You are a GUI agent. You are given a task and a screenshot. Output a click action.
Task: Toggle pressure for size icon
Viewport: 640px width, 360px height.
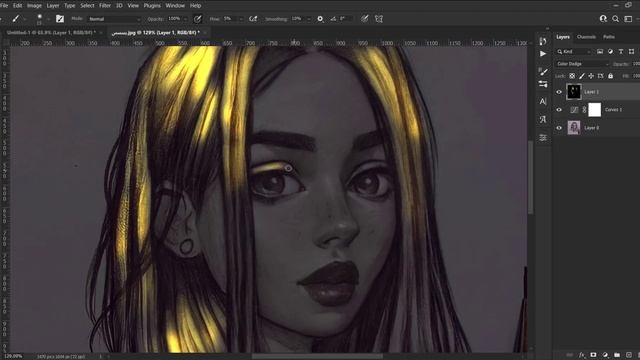tap(364, 19)
